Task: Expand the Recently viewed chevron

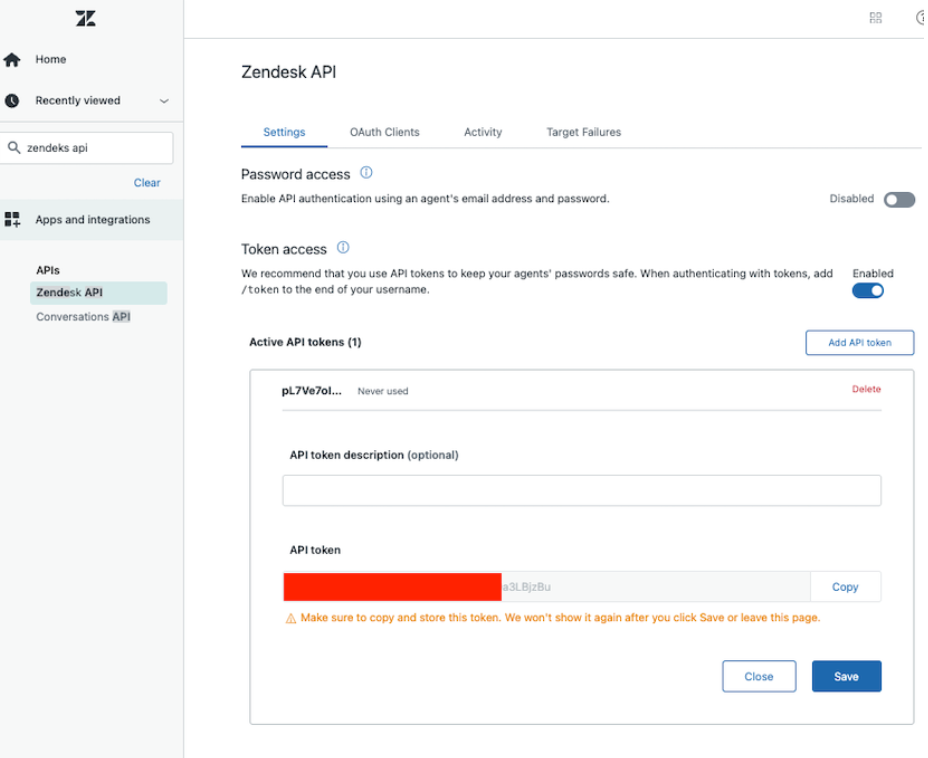Action: (164, 101)
